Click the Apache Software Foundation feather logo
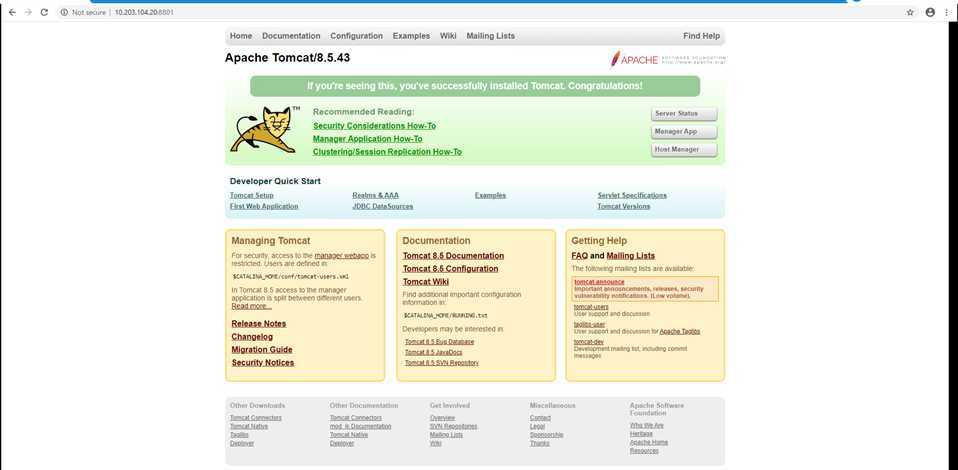 pos(667,59)
